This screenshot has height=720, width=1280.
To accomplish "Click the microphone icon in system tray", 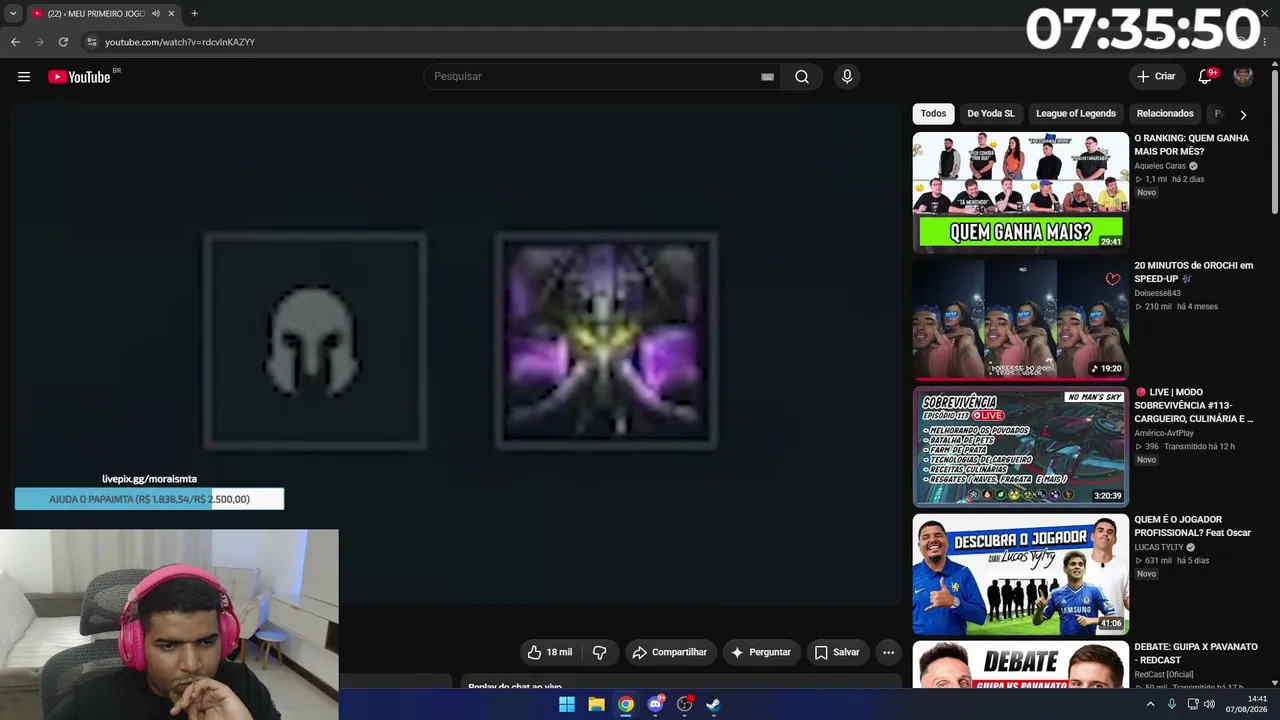I will click(x=1171, y=704).
